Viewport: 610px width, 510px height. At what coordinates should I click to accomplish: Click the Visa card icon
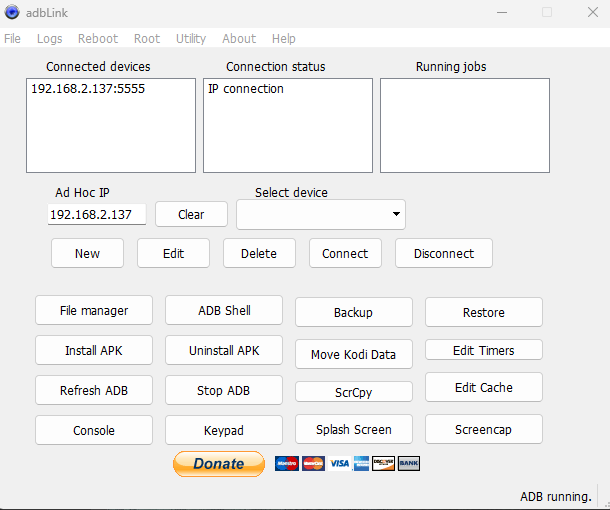pos(340,464)
